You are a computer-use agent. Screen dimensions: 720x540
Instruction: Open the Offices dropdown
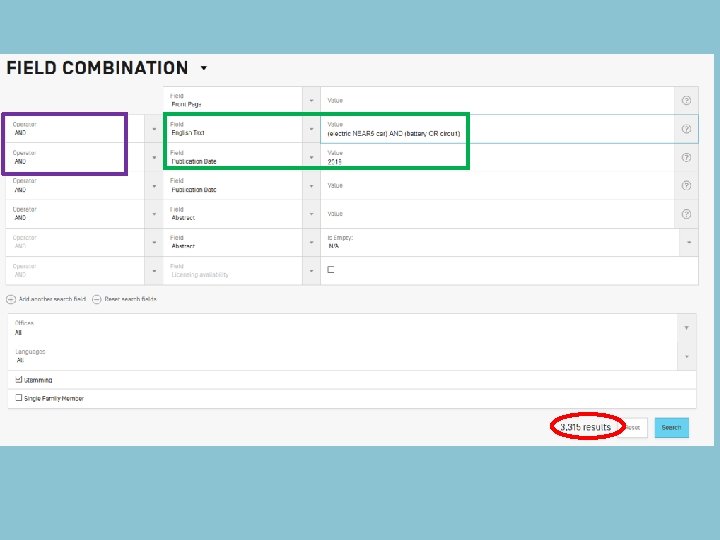(686, 328)
